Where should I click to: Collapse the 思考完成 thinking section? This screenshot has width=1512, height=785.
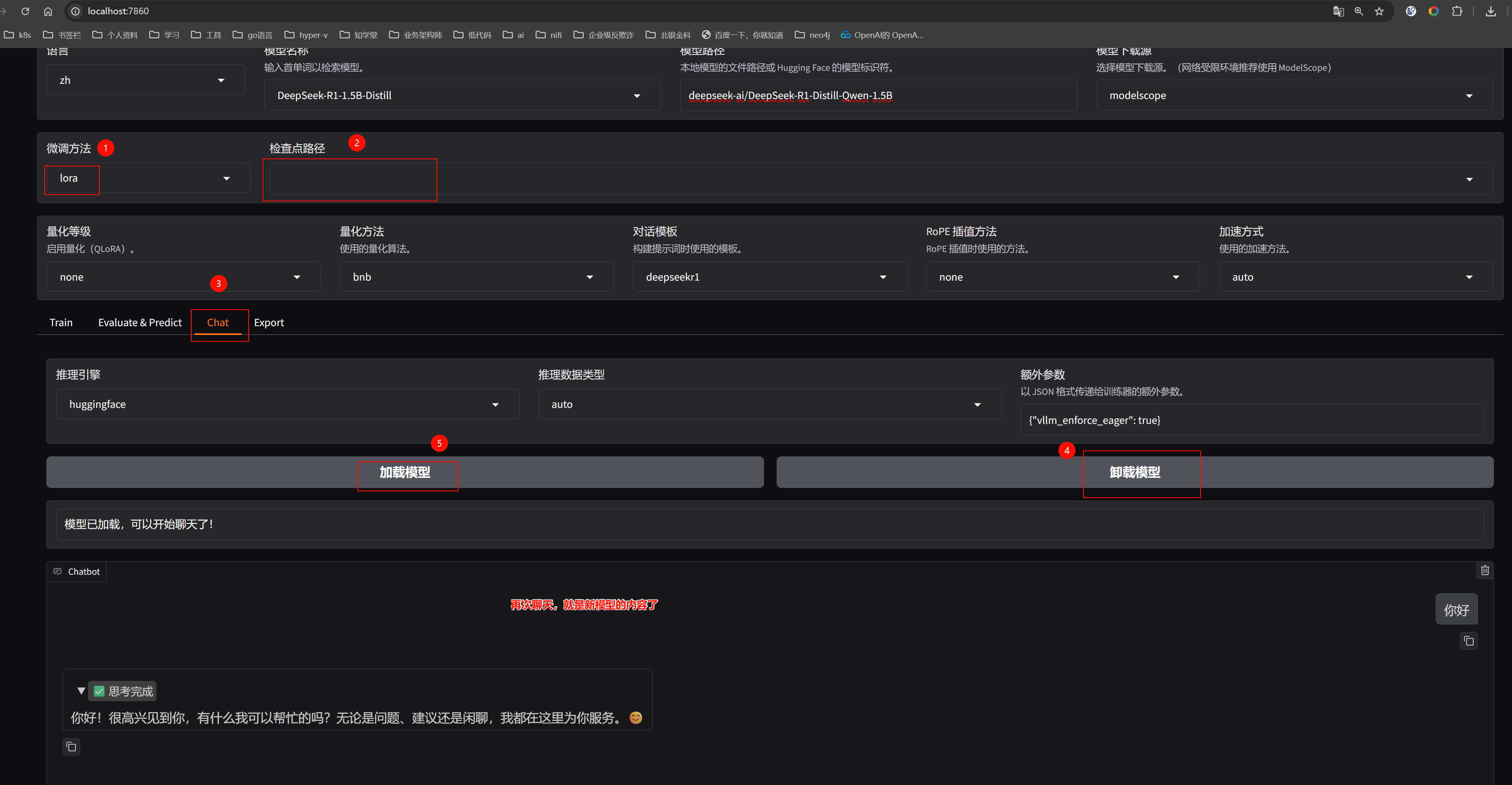[82, 691]
